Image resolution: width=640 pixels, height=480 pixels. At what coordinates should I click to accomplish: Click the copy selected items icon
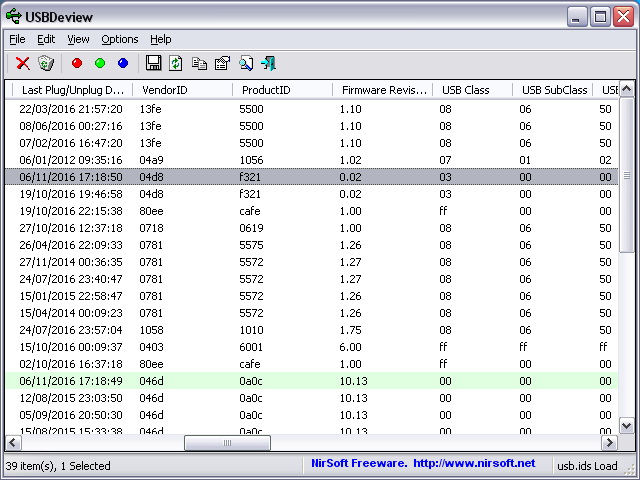(x=199, y=63)
